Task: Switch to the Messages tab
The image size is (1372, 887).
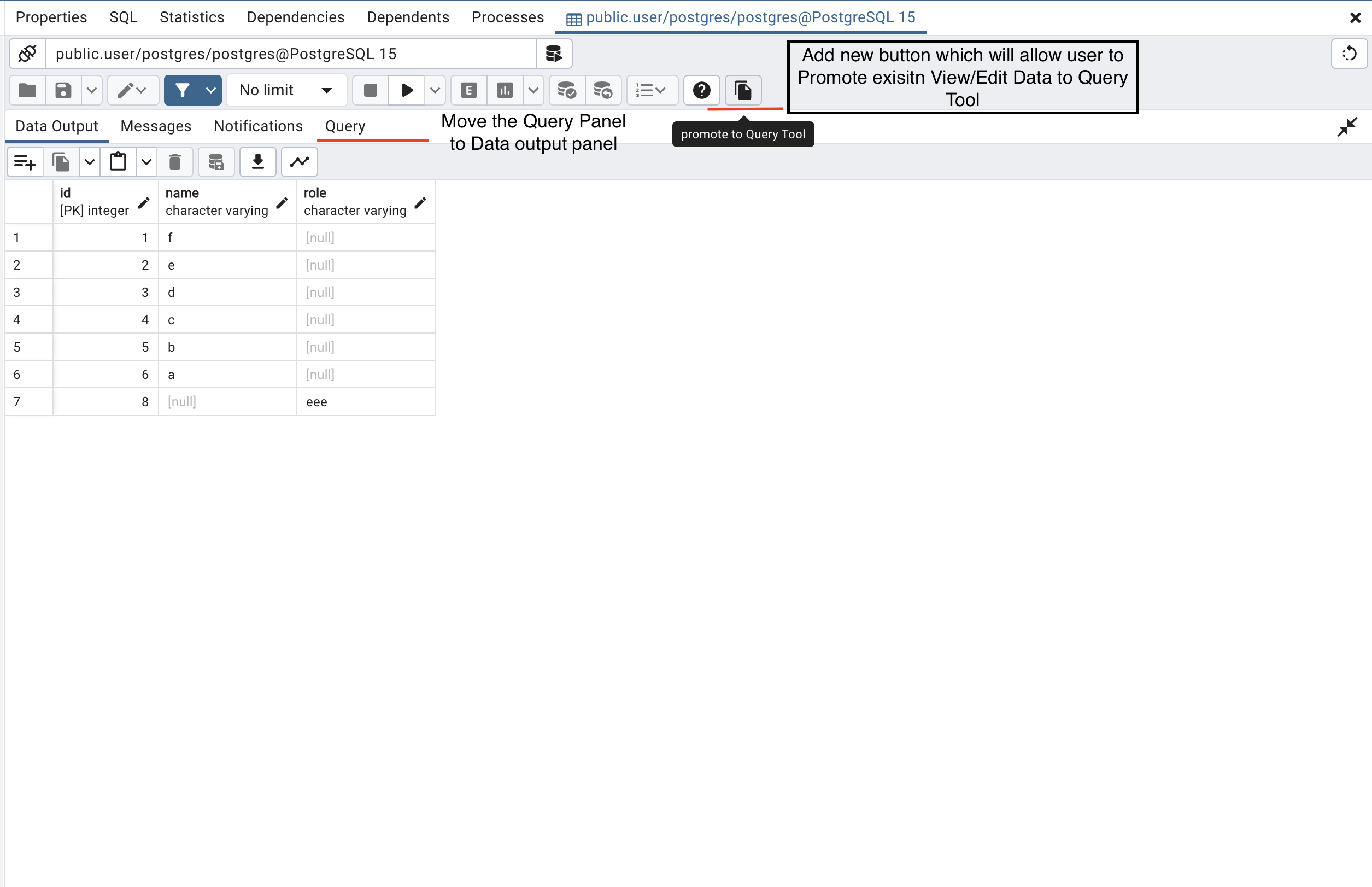Action: coord(155,126)
